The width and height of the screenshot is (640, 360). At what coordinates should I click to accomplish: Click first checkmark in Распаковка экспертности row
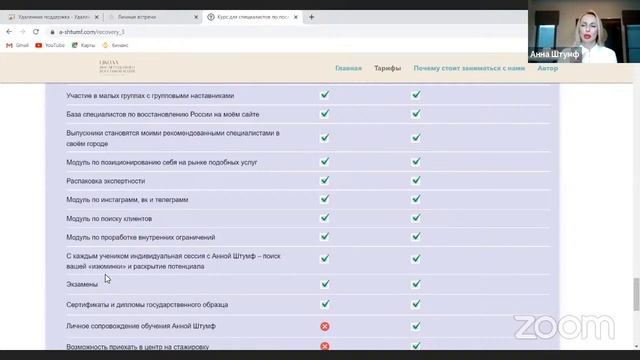pyautogui.click(x=325, y=180)
